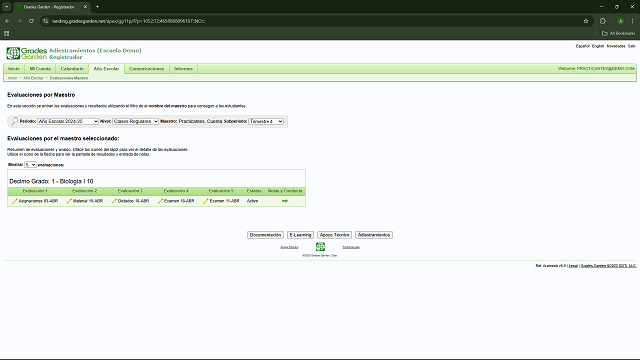This screenshot has width=640, height=360.
Task: Go to Comunicaciones tab
Action: [x=147, y=69]
